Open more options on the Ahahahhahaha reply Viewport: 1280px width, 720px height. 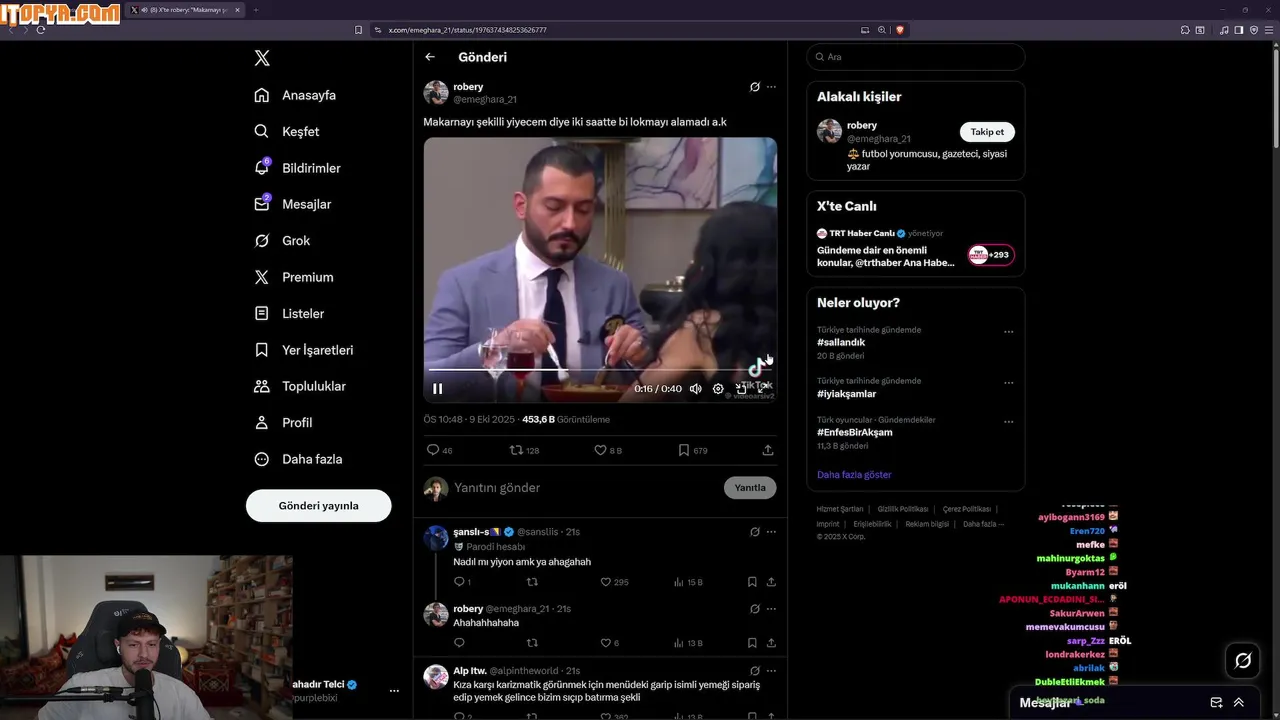pyautogui.click(x=771, y=609)
